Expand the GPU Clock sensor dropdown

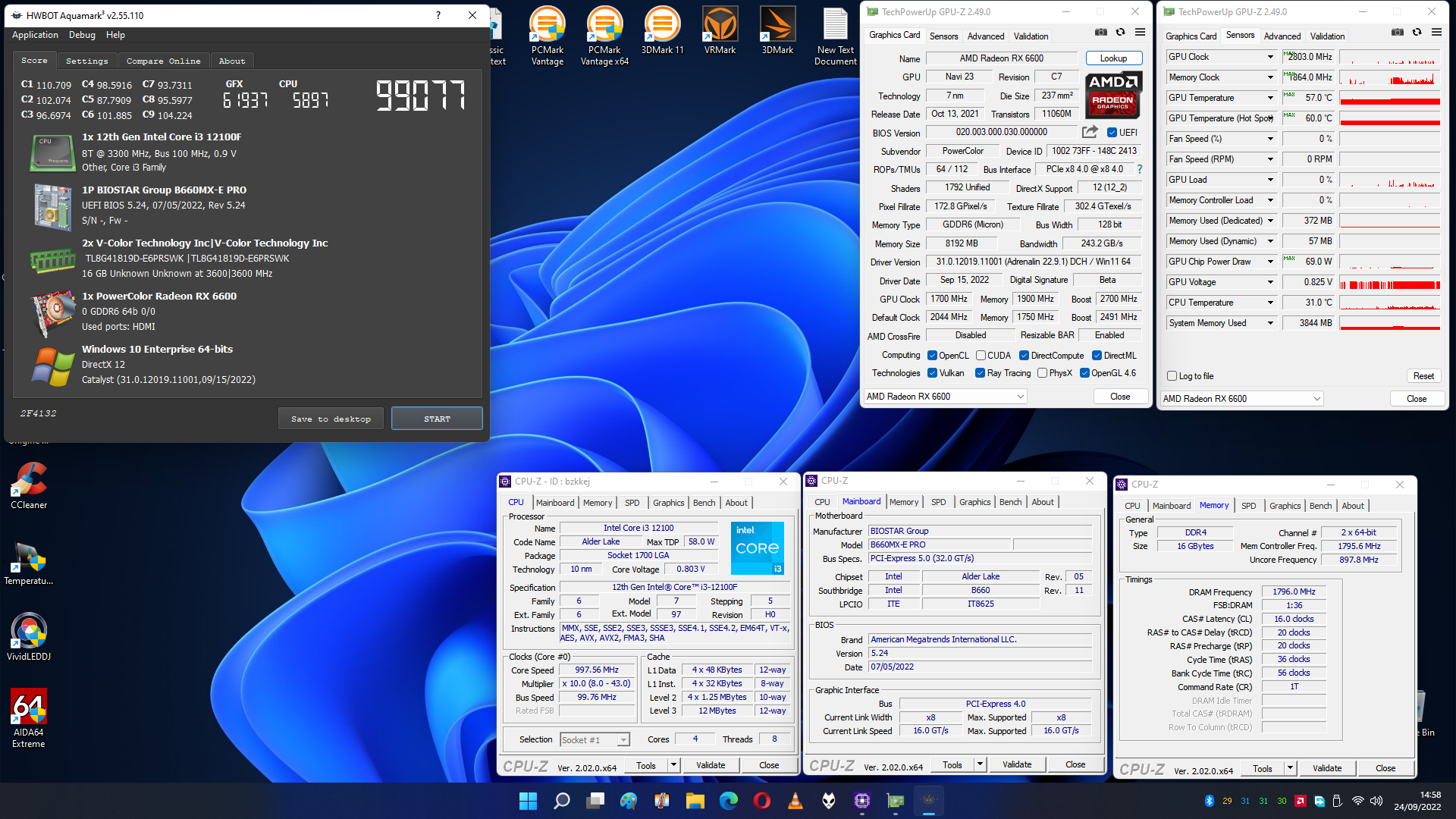(x=1270, y=57)
